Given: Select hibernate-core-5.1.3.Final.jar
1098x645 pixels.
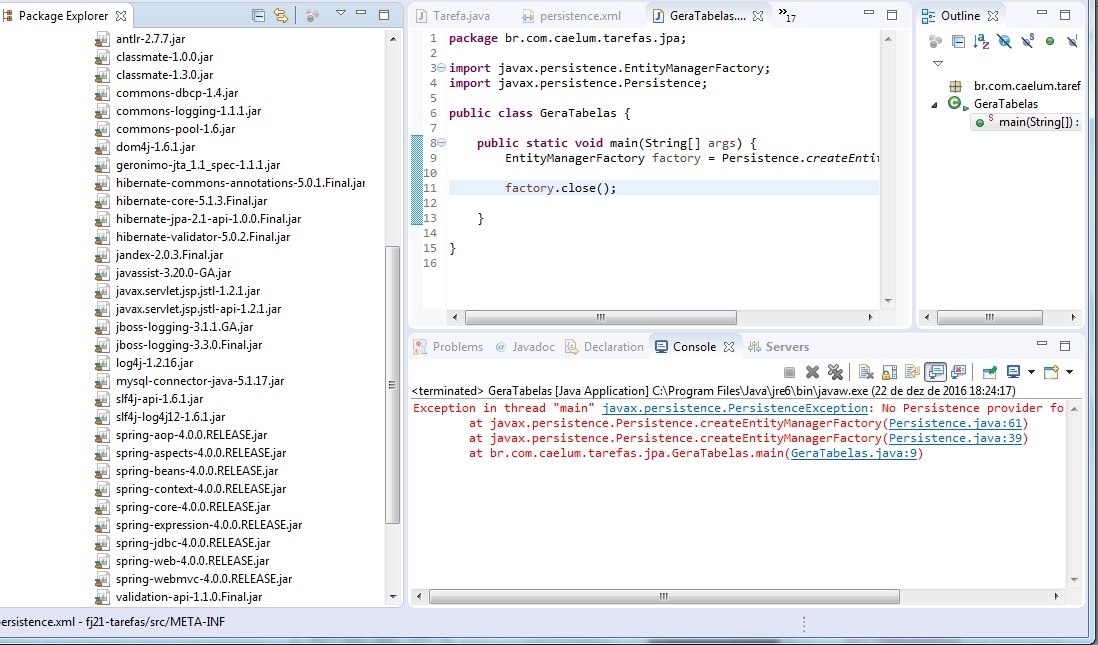Looking at the screenshot, I should click(192, 201).
